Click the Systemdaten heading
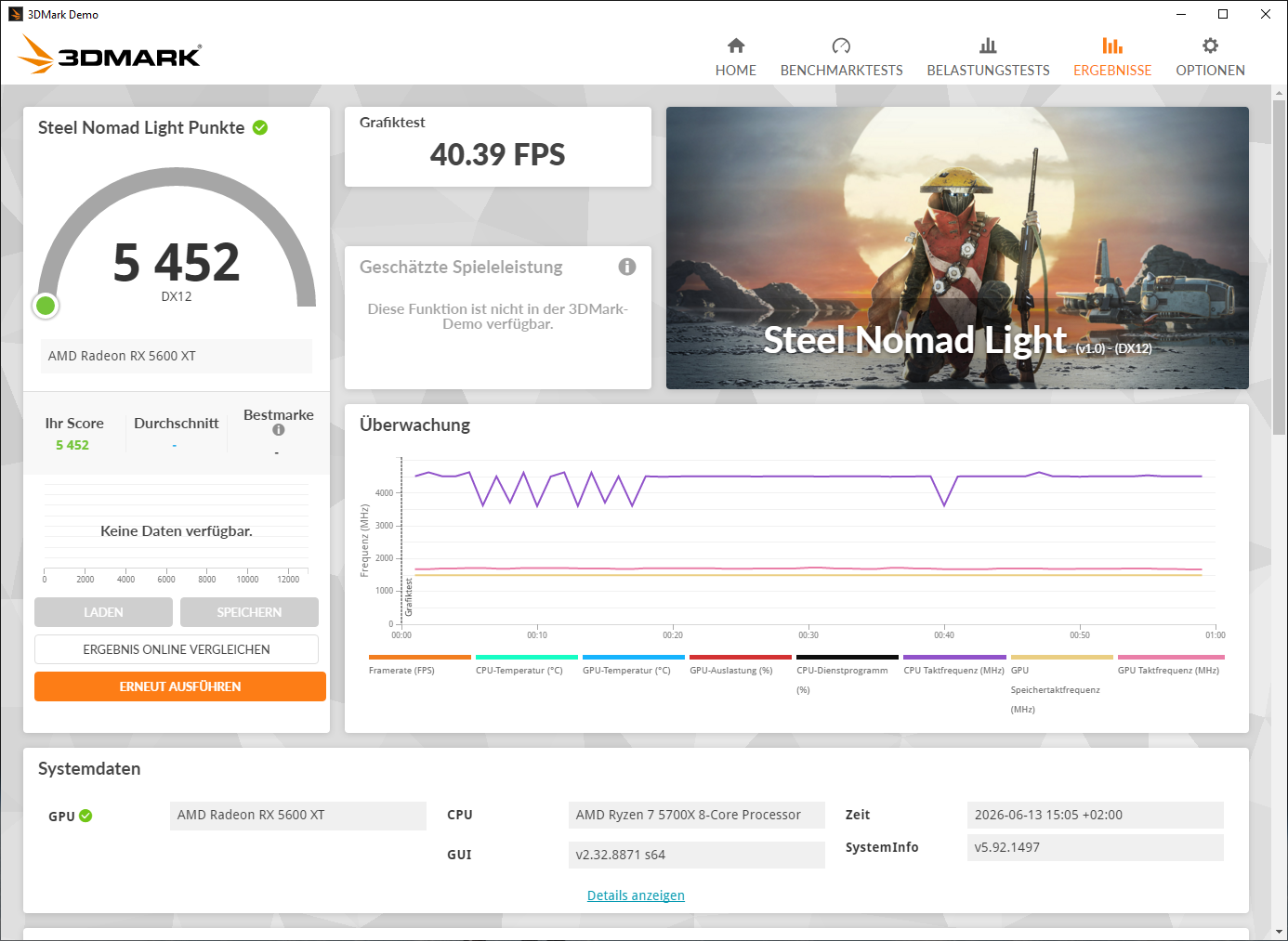This screenshot has width=1288, height=941. click(89, 768)
